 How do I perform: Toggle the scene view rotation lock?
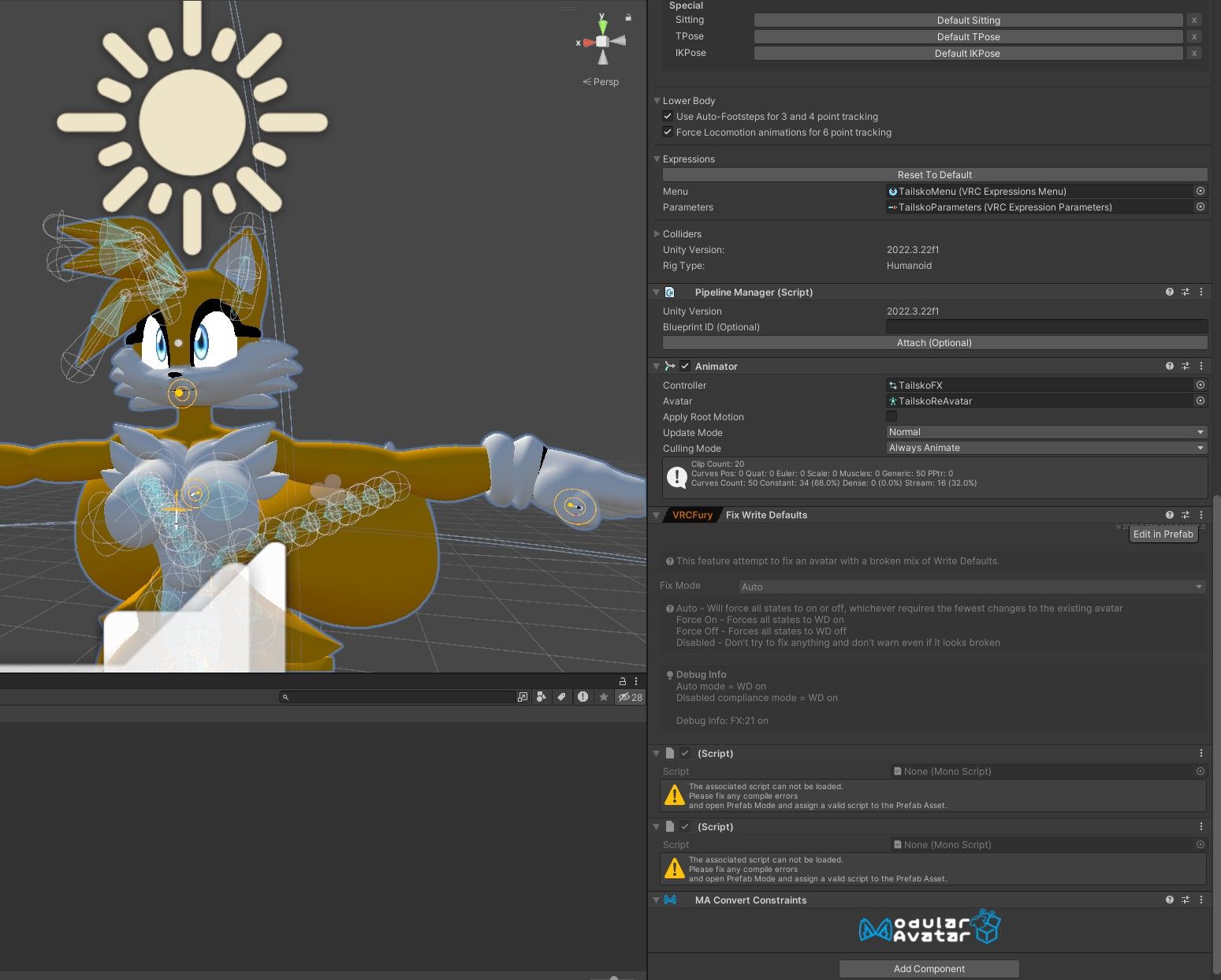click(628, 17)
